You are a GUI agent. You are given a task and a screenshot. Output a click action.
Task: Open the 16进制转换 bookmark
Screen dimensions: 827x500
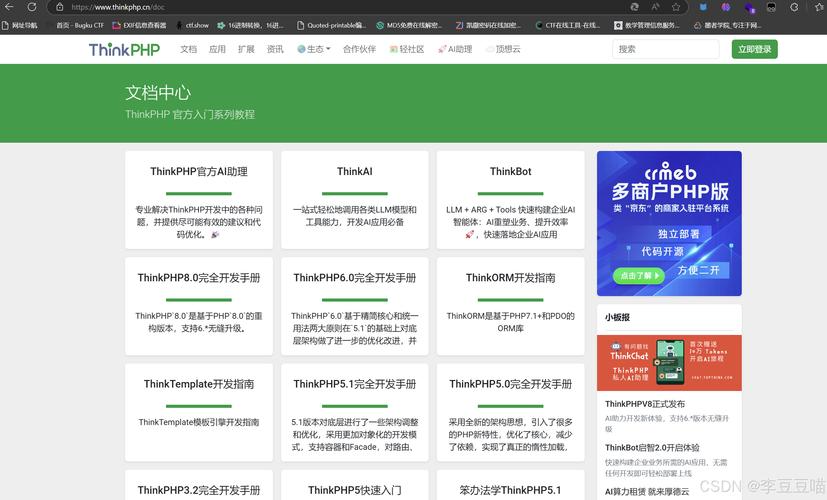(251, 25)
